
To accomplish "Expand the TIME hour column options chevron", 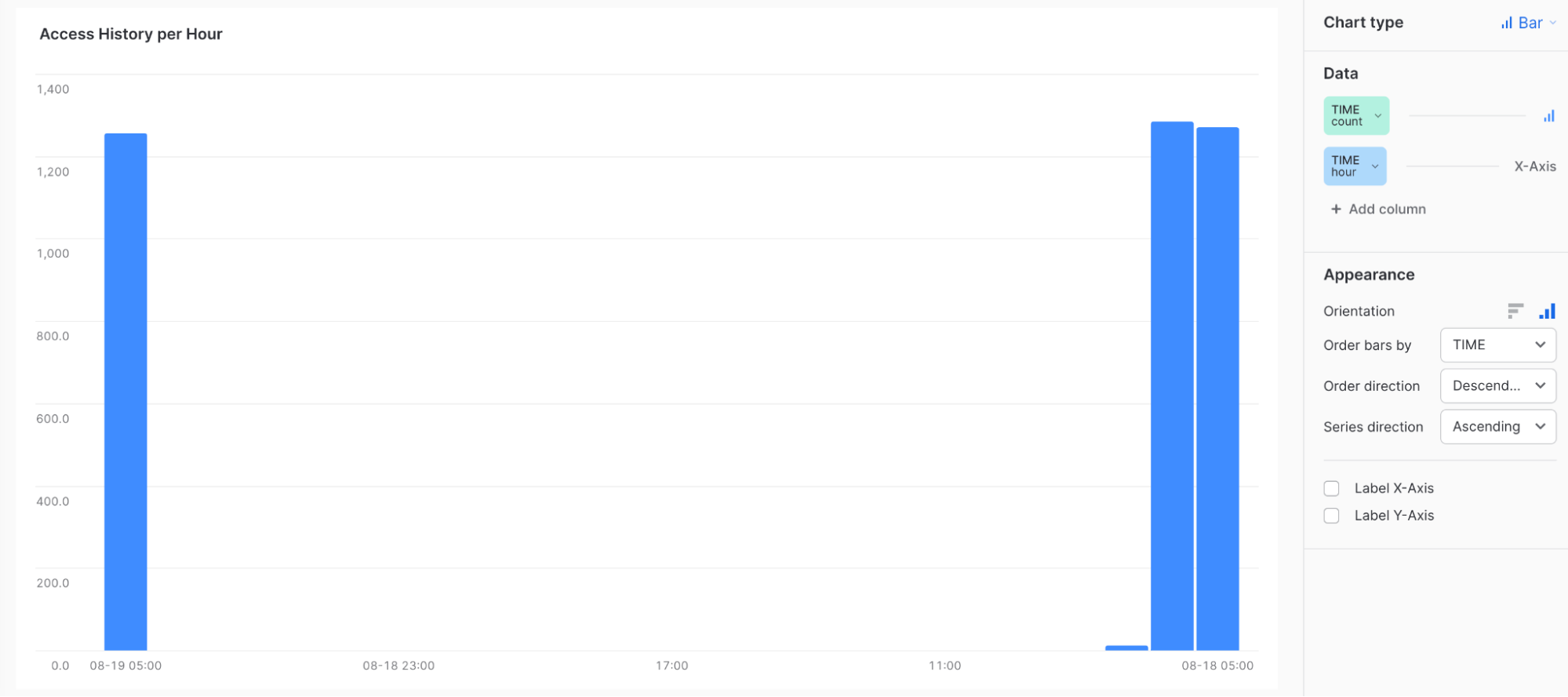I will (x=1374, y=166).
